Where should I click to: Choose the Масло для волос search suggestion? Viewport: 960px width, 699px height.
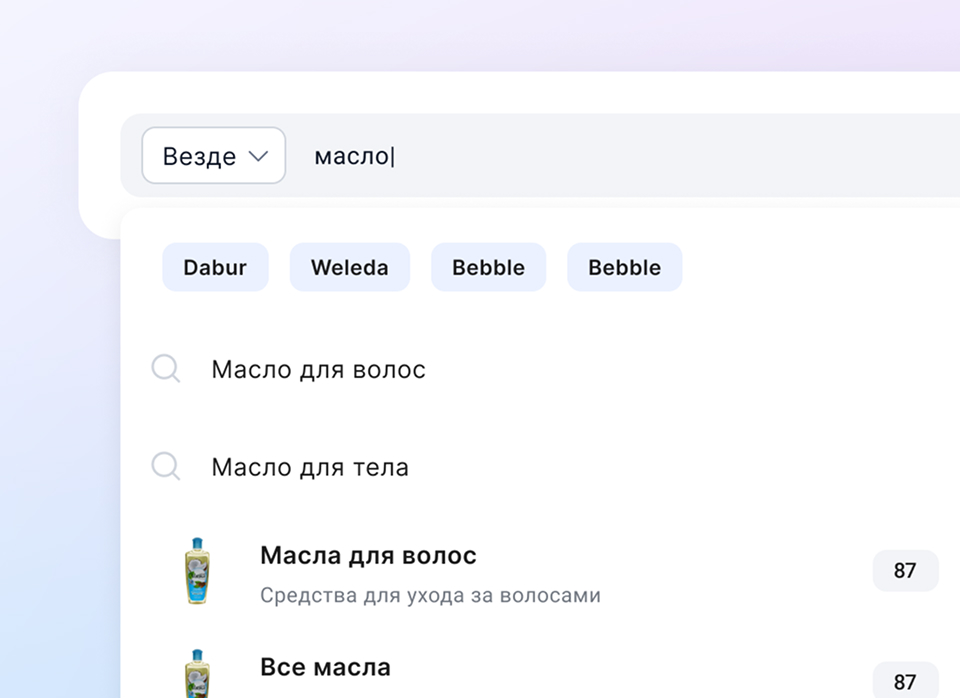[318, 370]
